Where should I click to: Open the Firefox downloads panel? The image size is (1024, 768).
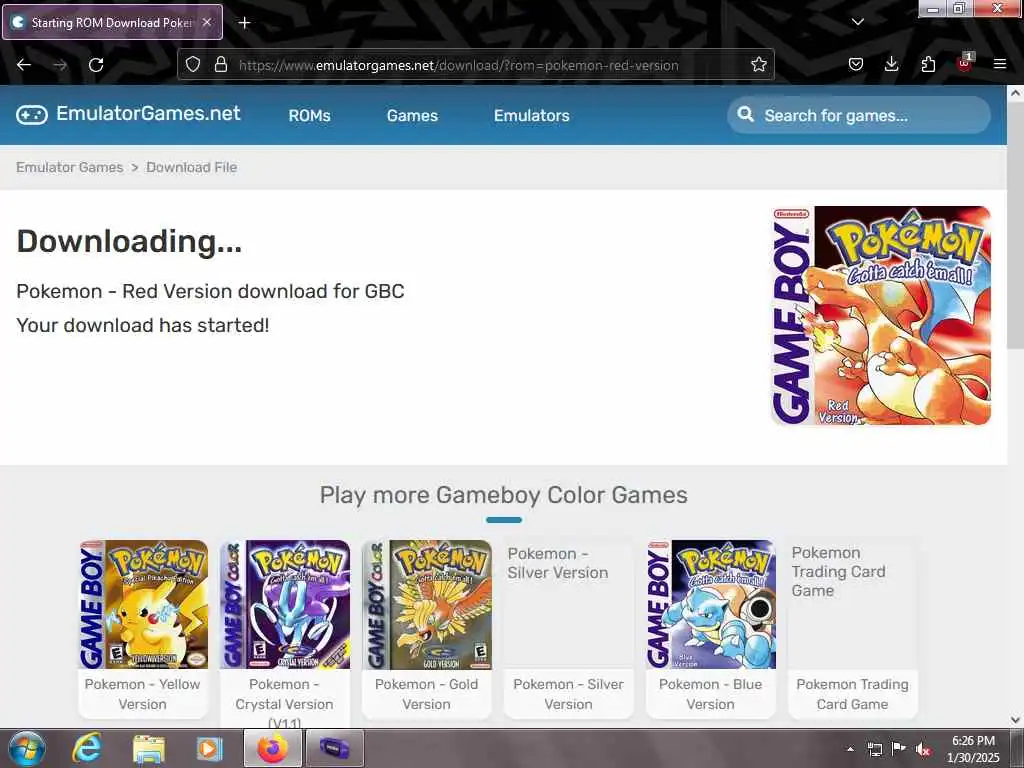[891, 65]
